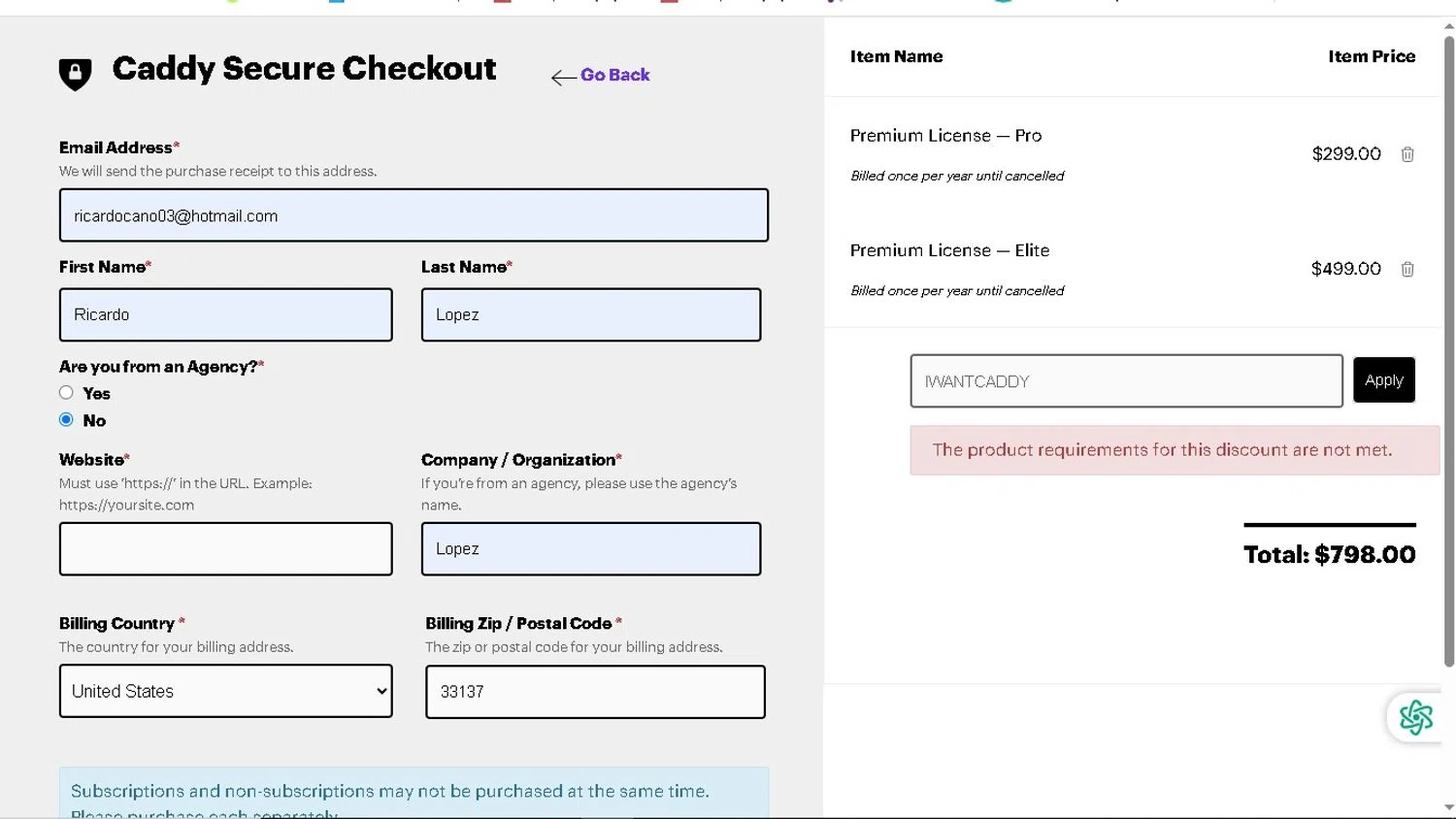Click the Caddy Secure Checkout heading

point(304,69)
